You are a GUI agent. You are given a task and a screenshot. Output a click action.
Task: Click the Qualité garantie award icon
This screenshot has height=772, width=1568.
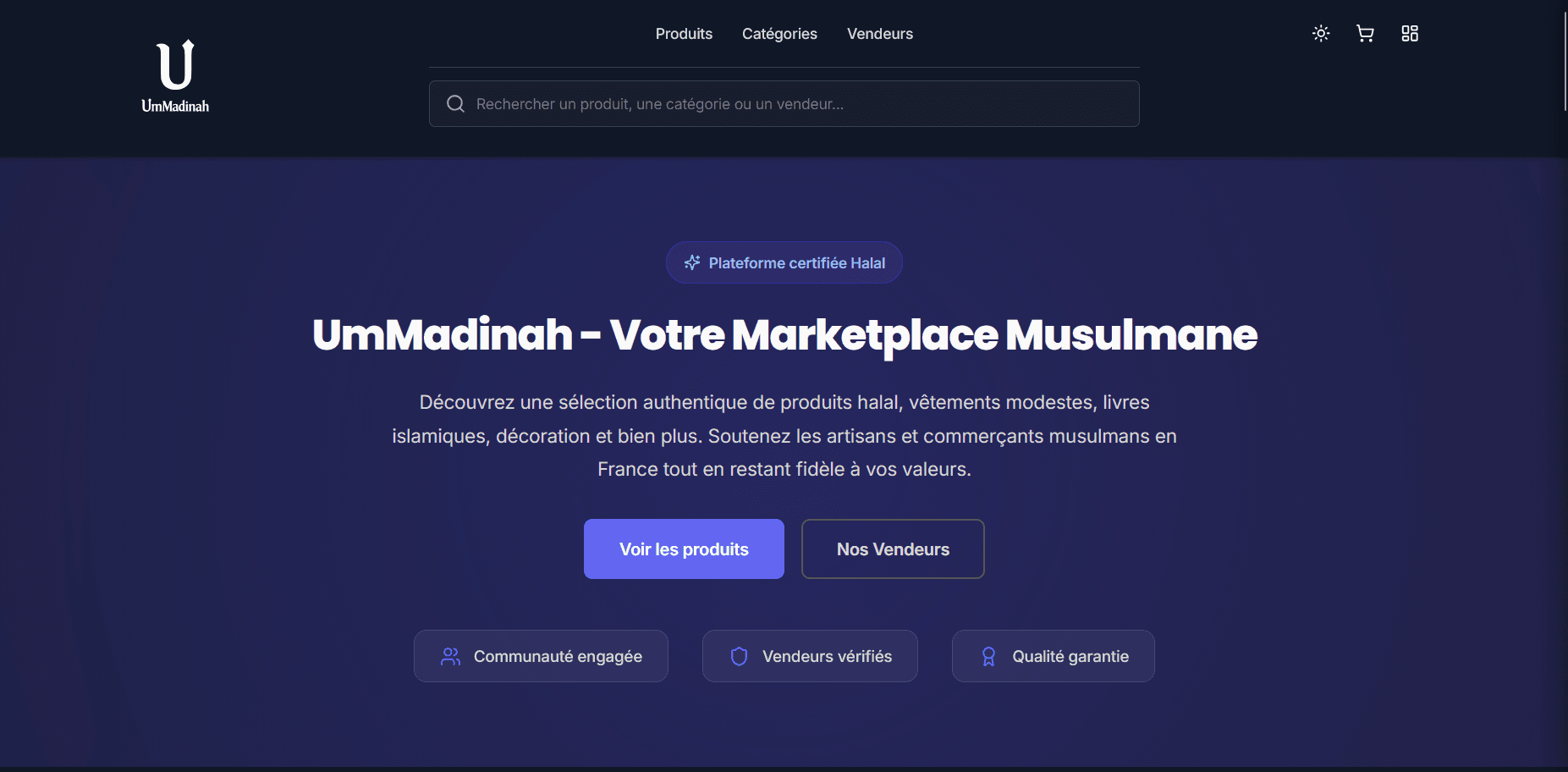point(988,657)
